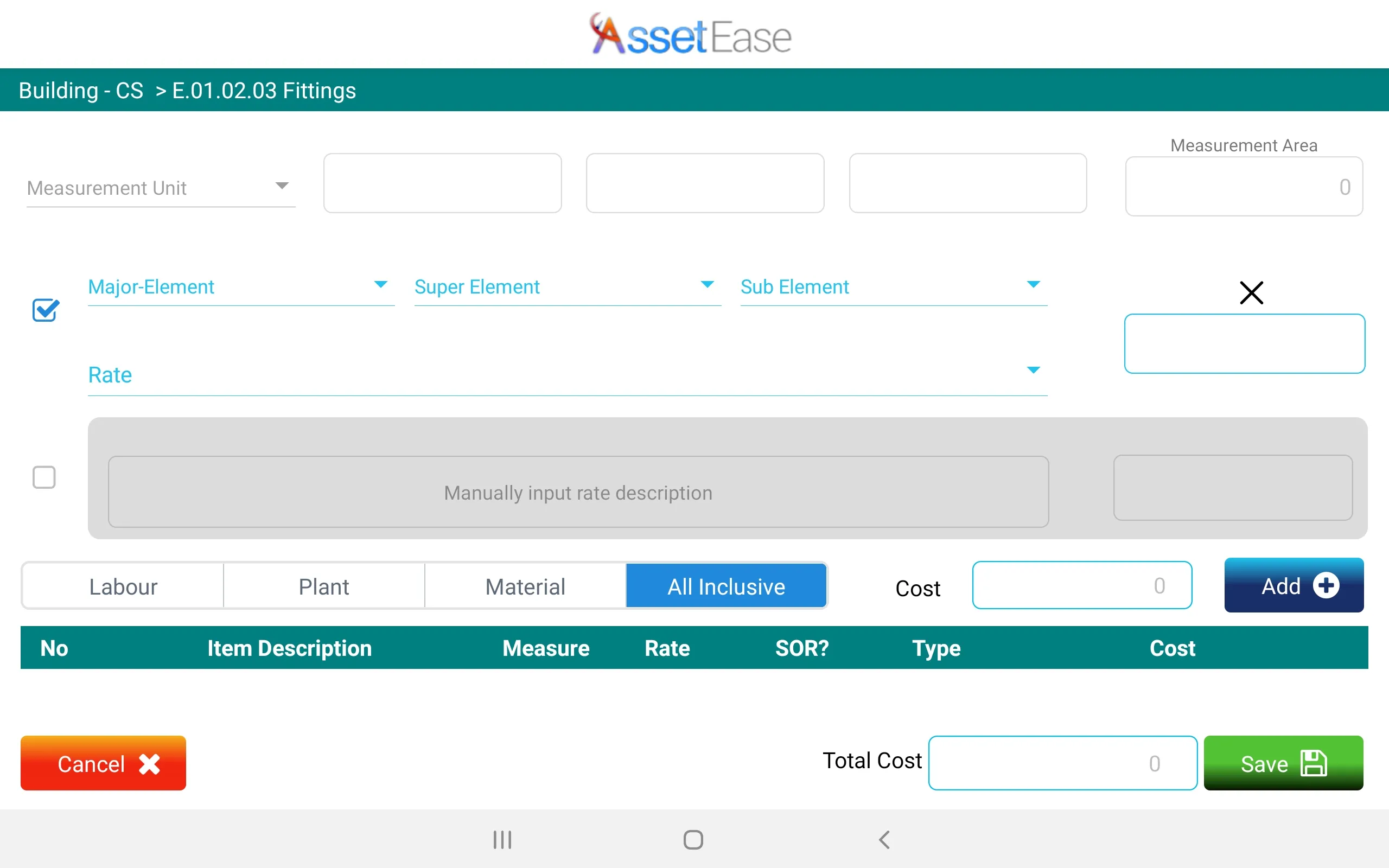Click the third empty measurement dimension field
Screen dimensions: 1389x868
[x=968, y=183]
